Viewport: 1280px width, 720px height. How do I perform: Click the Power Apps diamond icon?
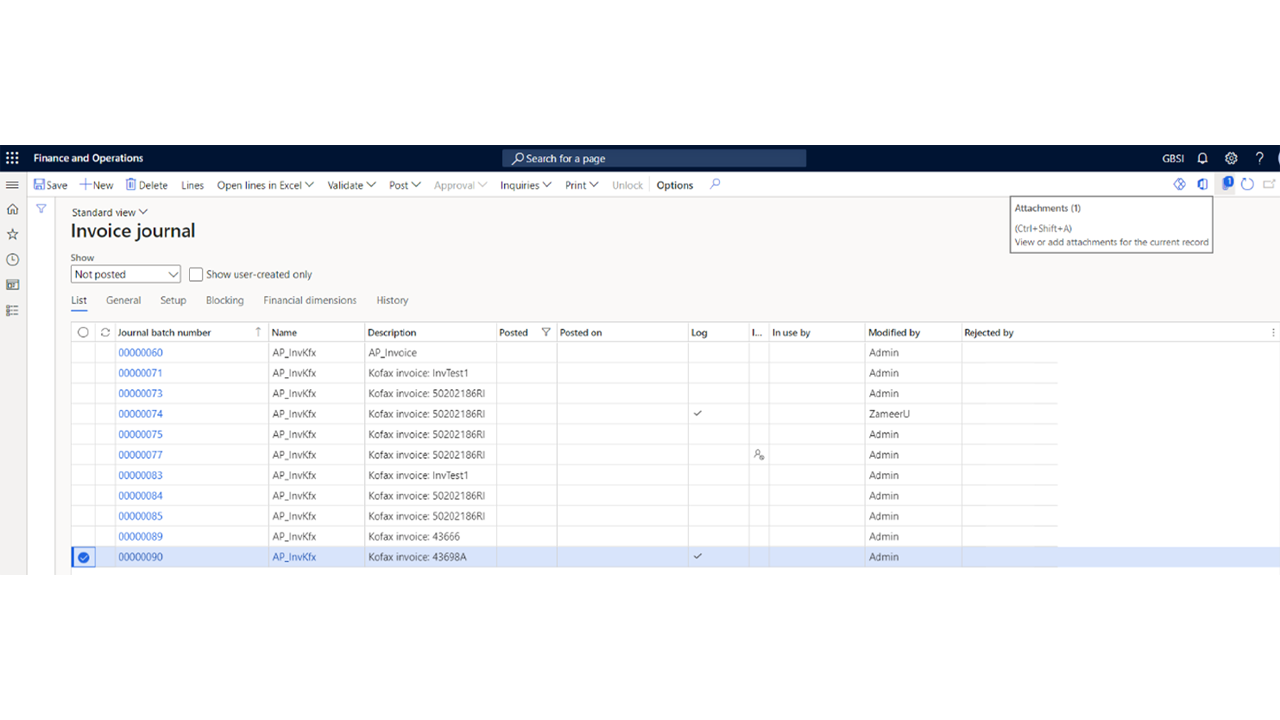point(1179,184)
